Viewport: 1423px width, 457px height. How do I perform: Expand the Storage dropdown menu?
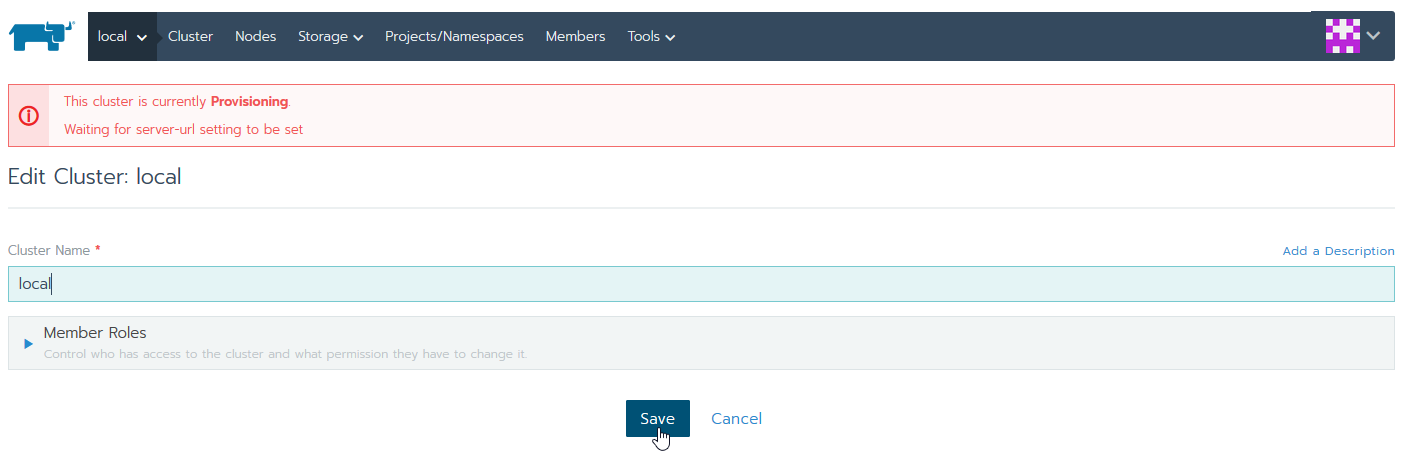330,37
